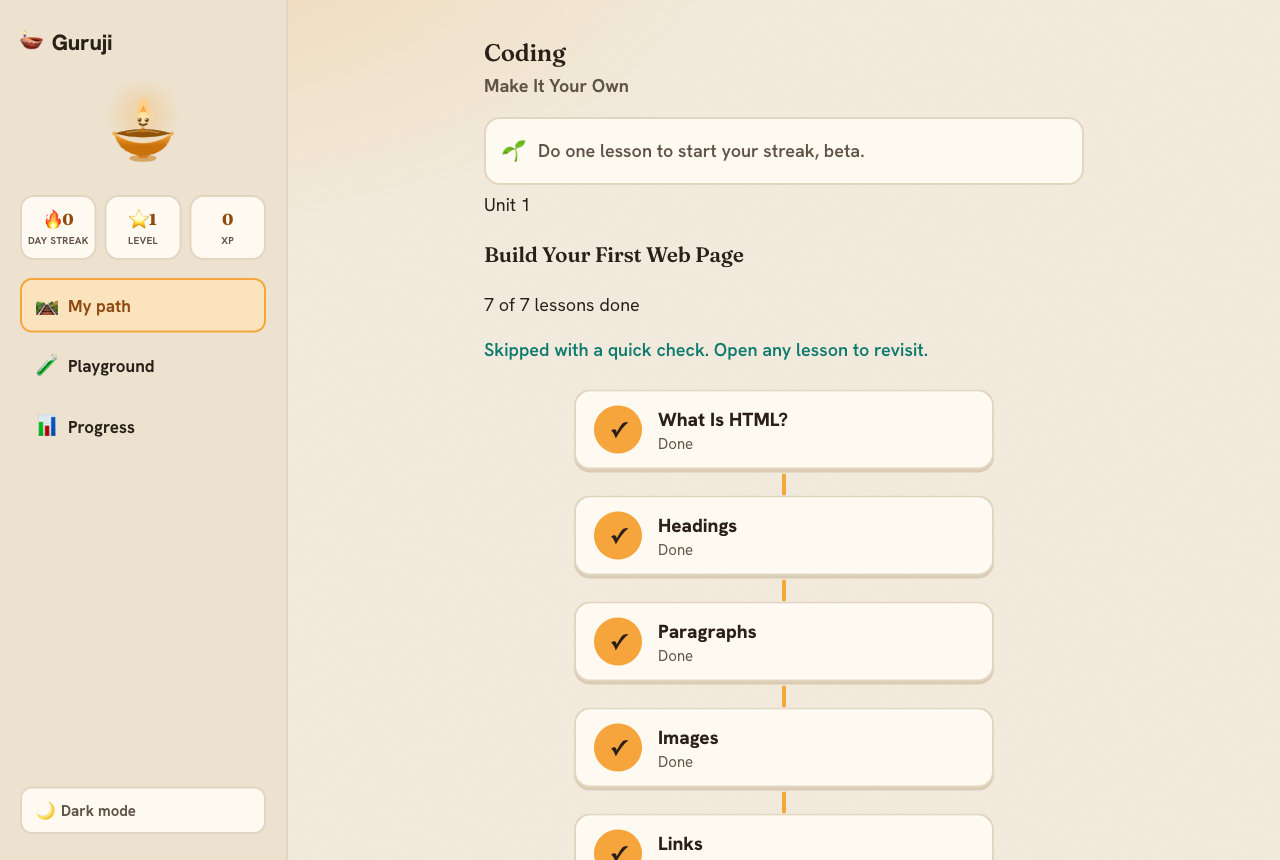The image size is (1280, 860).
Task: Click the Done status under Images
Action: click(x=675, y=762)
